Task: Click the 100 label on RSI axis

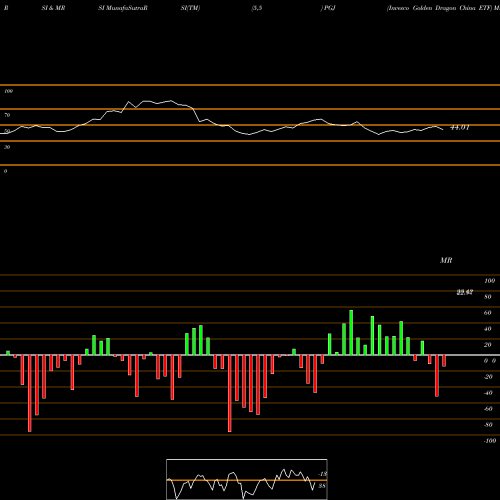Action: [8, 91]
